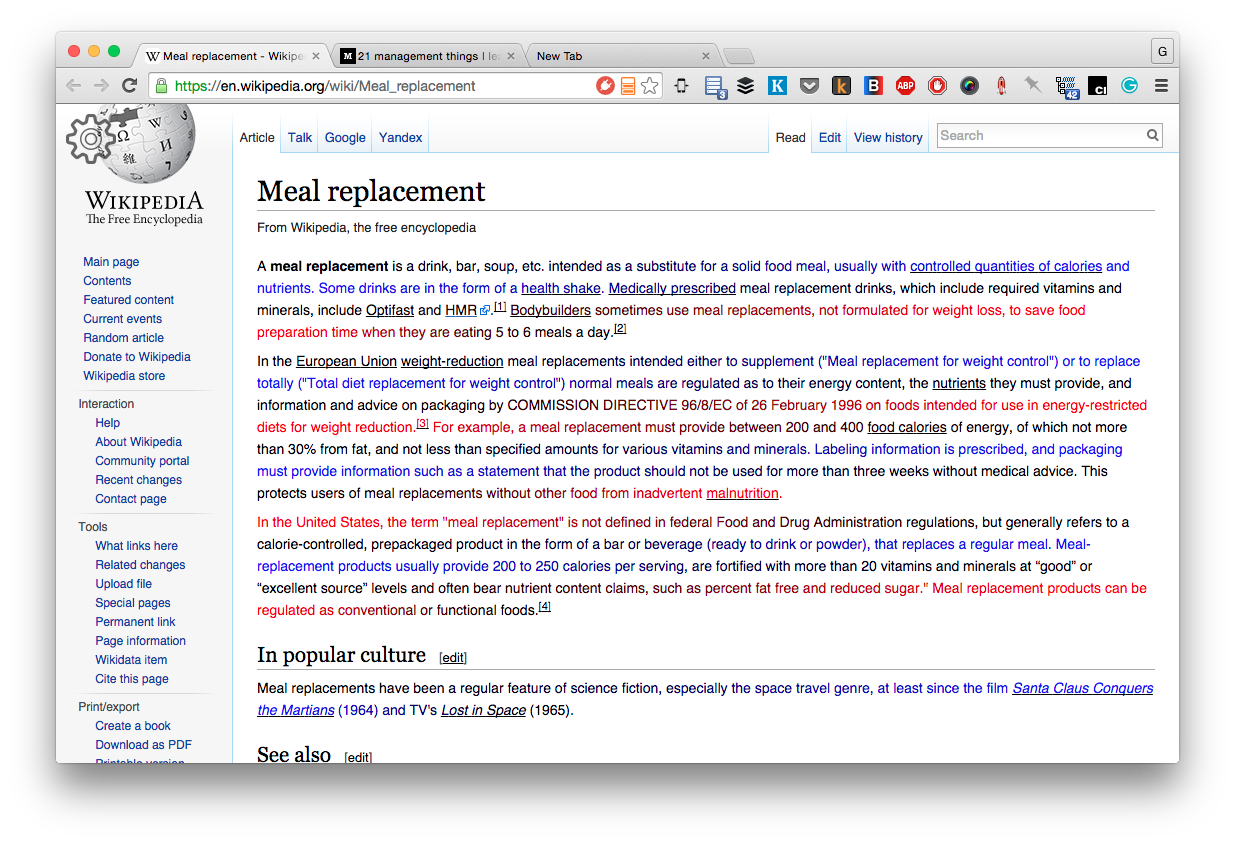Screen dimensions: 1235x843
Task: Open the Buffer stacked layers extension
Action: coord(746,86)
